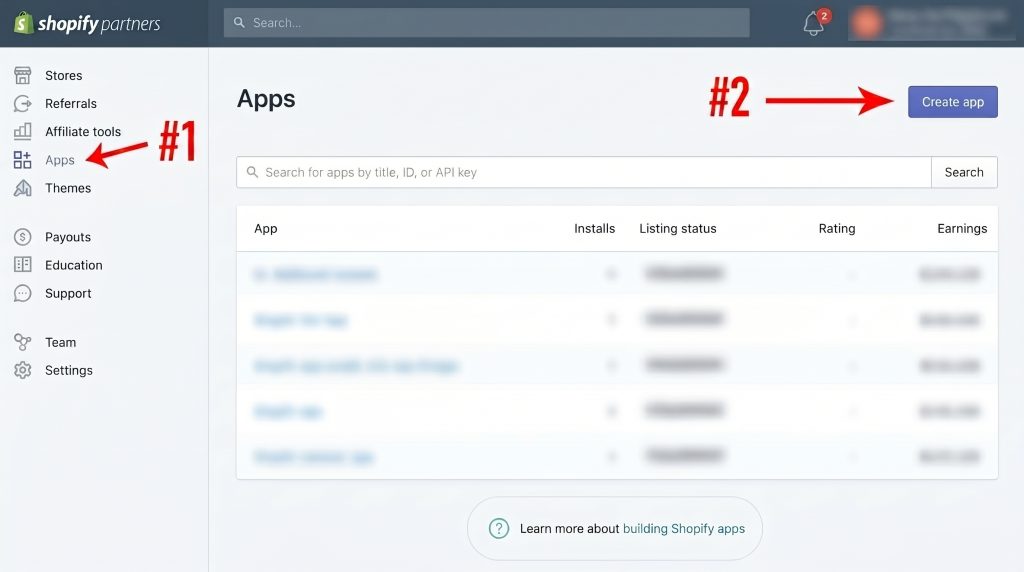Click the Rating column header

point(837,229)
